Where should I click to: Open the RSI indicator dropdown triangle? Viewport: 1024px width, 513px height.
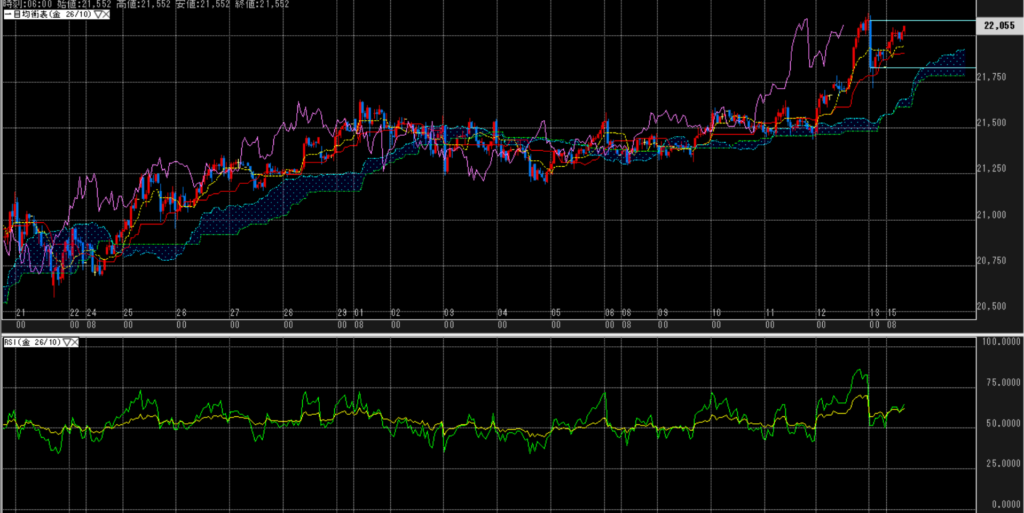[x=65, y=342]
